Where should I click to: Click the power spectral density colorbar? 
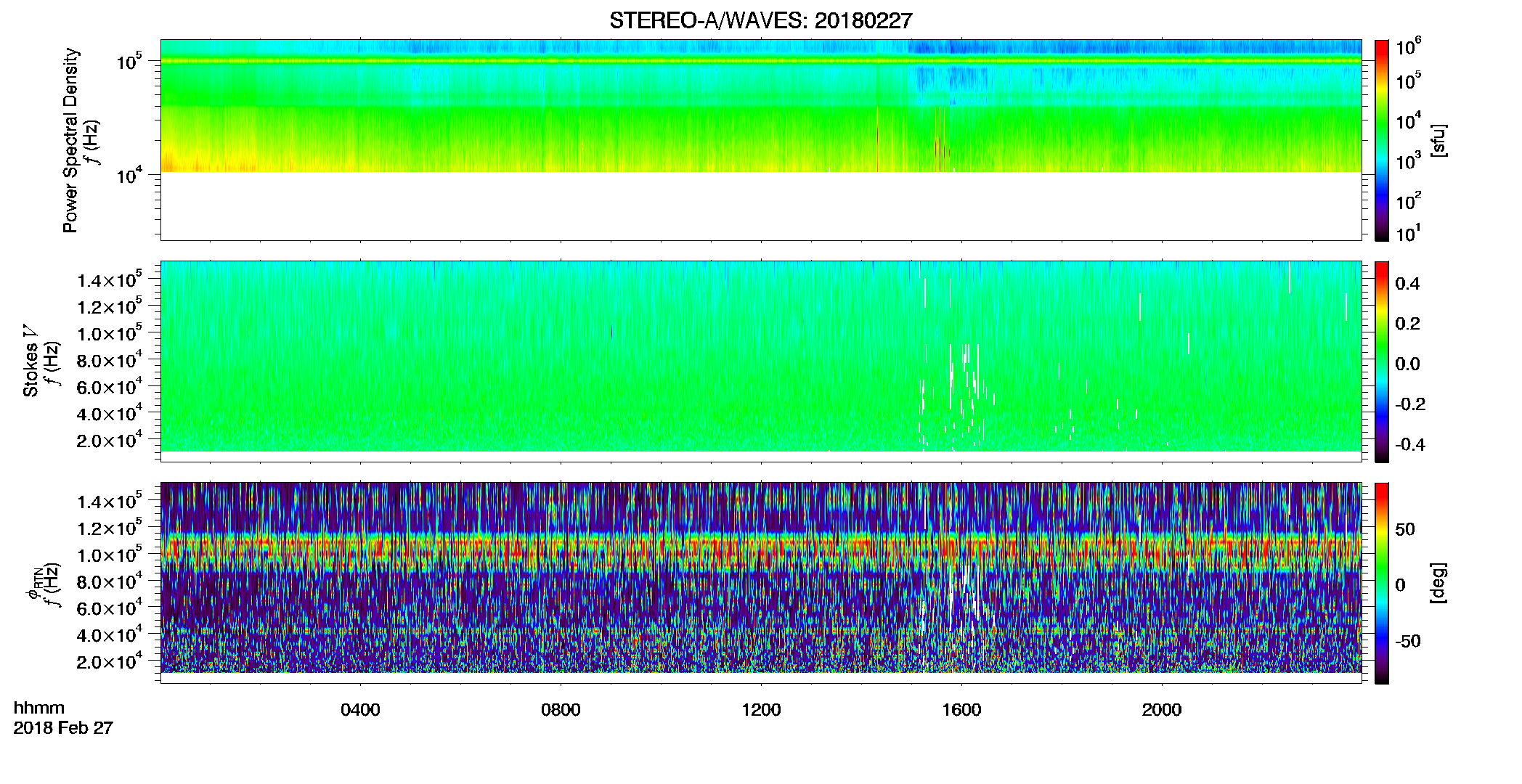click(x=1382, y=140)
